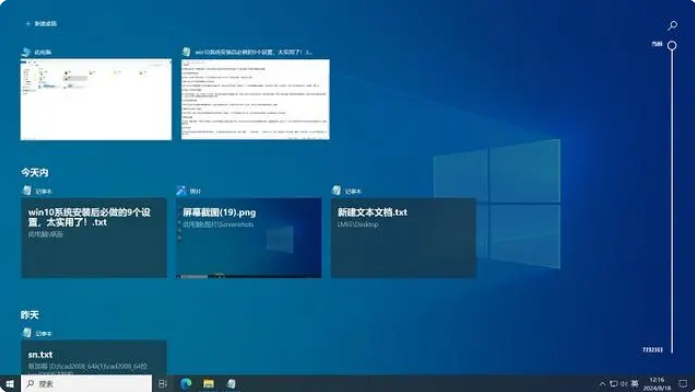Select the open Notepad win10 window thumbnail

[255, 99]
